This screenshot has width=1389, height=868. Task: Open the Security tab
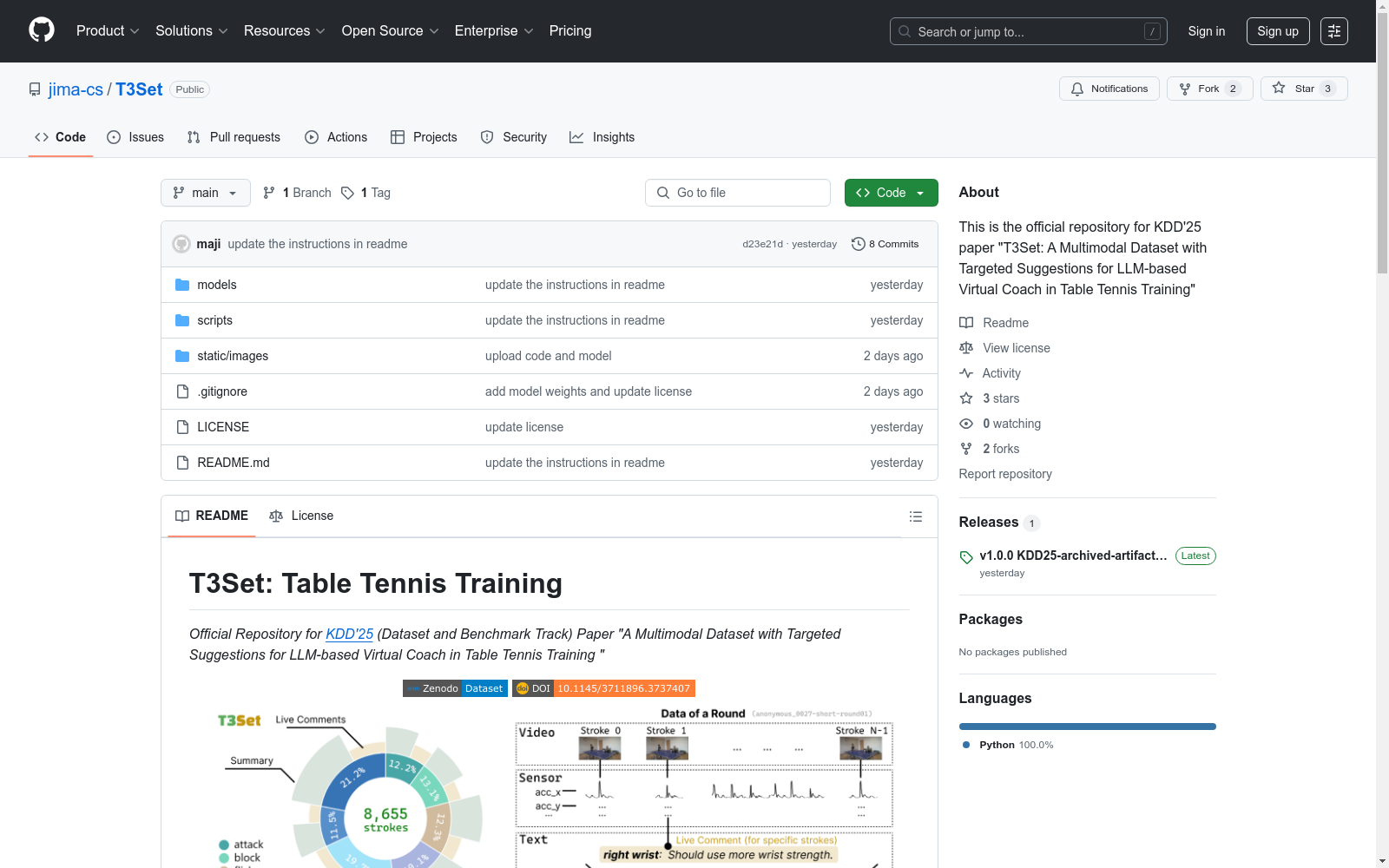point(514,137)
